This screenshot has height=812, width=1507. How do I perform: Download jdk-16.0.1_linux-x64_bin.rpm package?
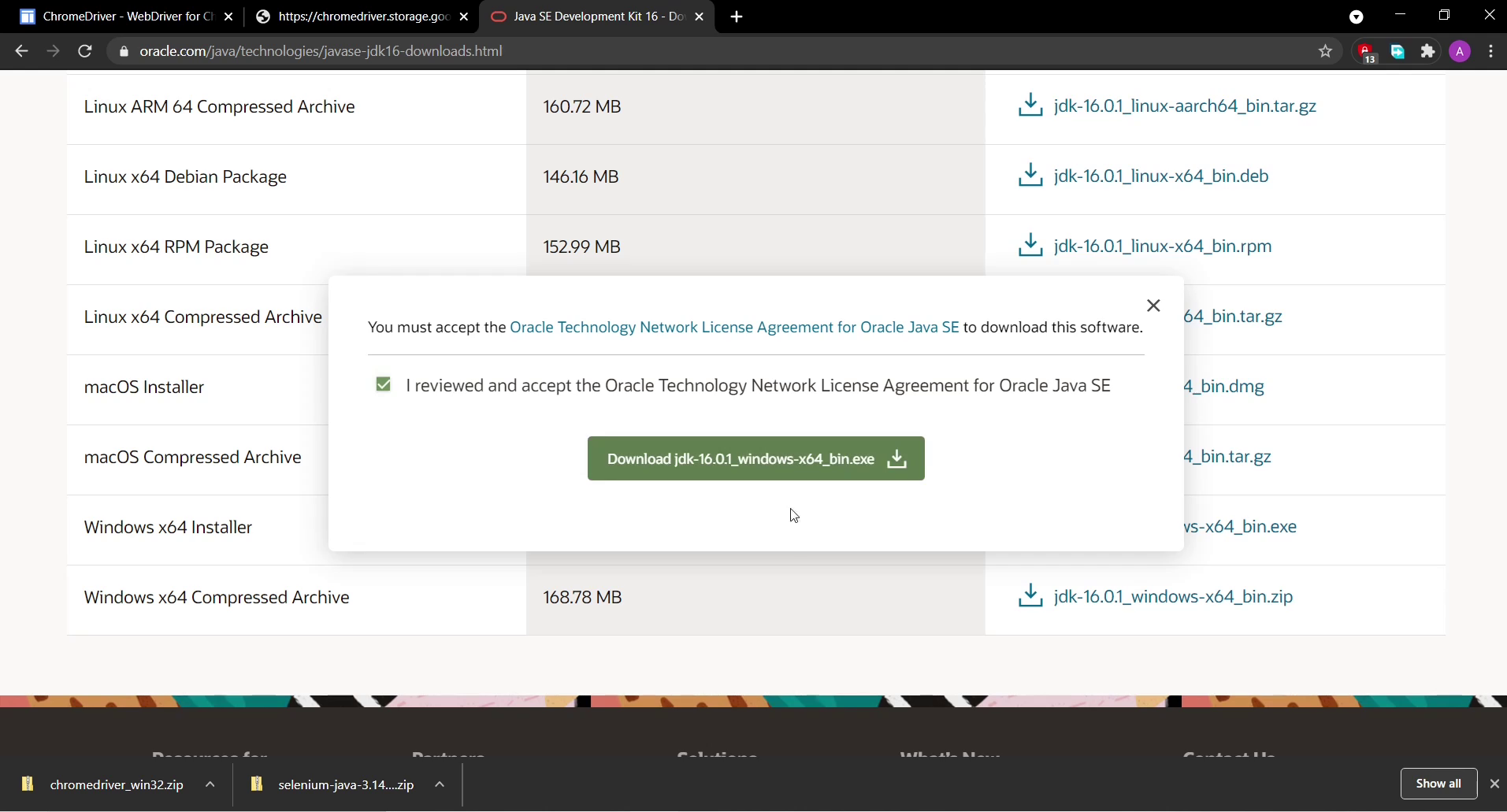pyautogui.click(x=1163, y=247)
